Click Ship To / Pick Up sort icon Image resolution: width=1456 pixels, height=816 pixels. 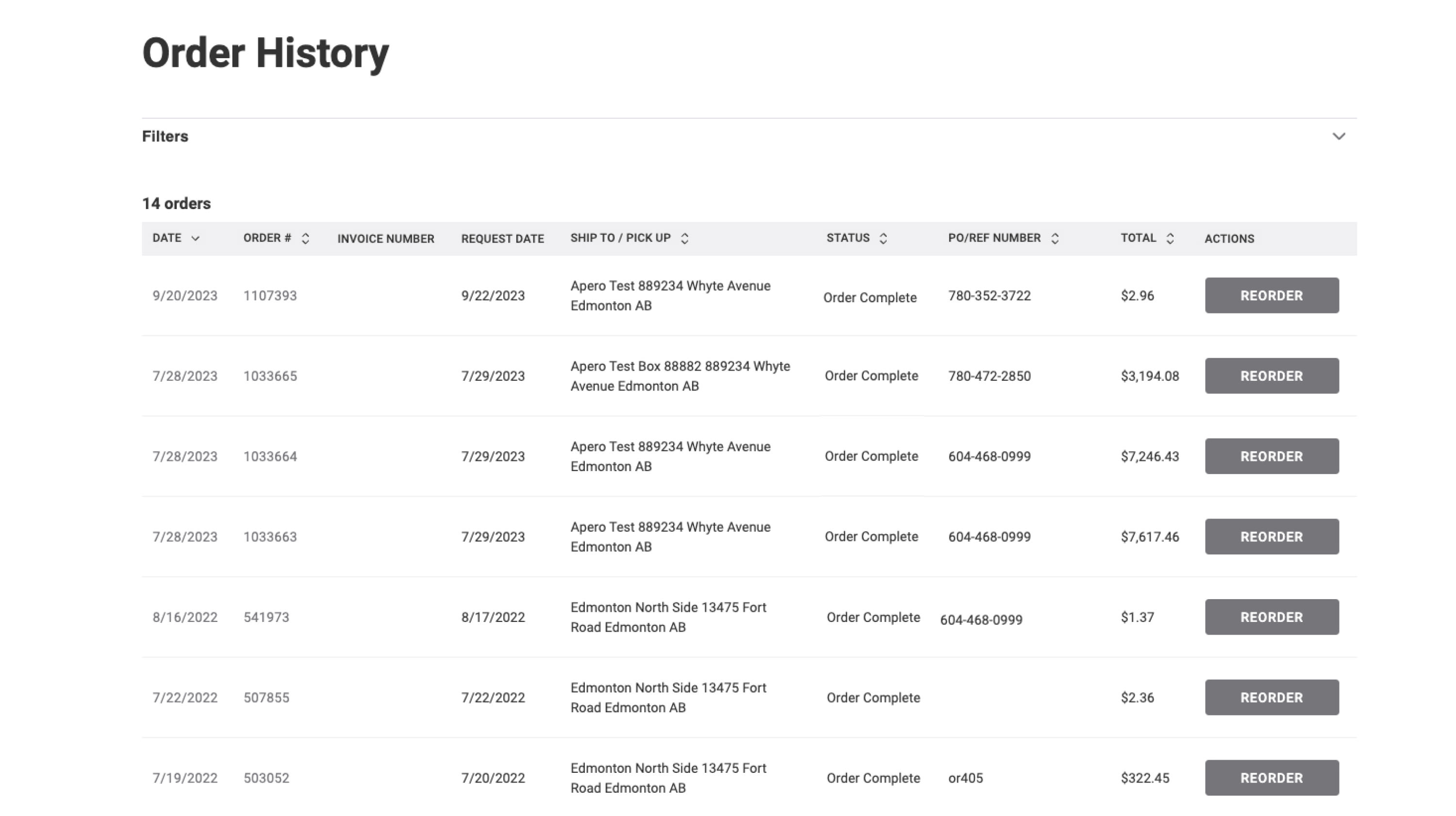coord(684,239)
